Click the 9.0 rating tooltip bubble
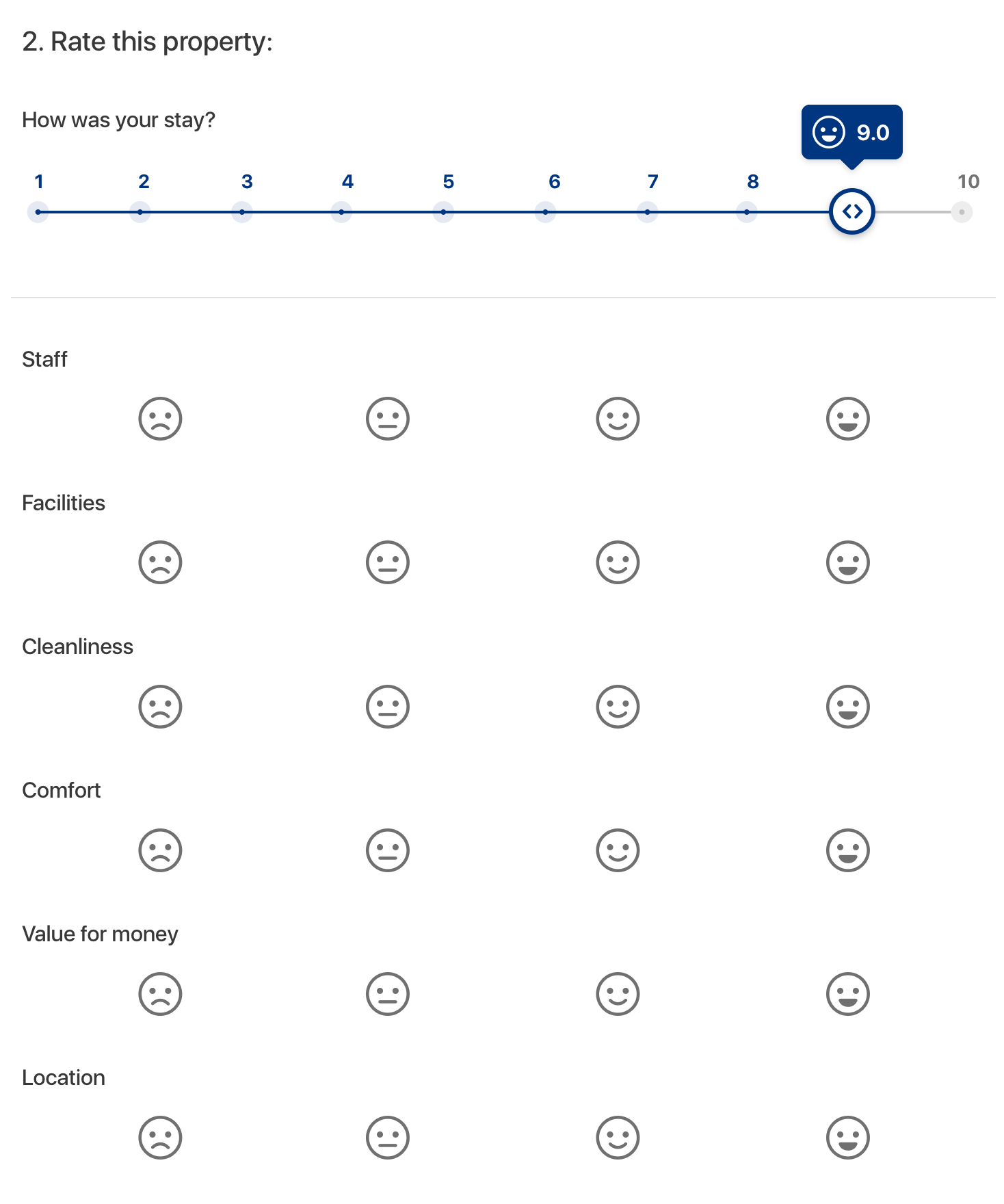The image size is (1004, 1204). click(x=852, y=133)
